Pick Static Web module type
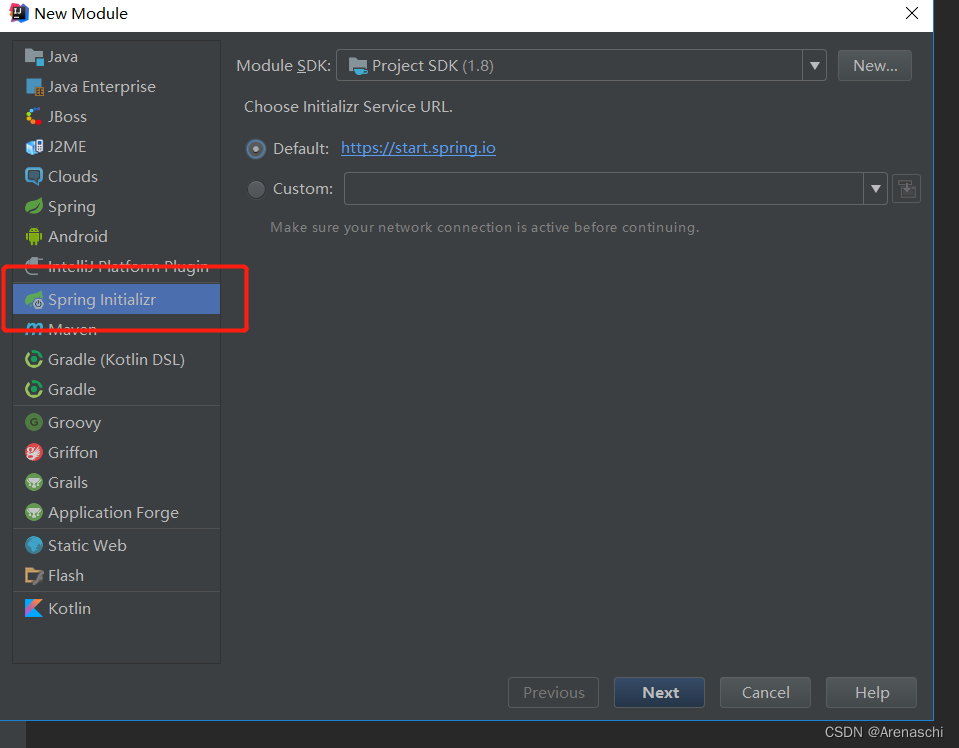Screen dimensions: 959x748 click(116, 545)
